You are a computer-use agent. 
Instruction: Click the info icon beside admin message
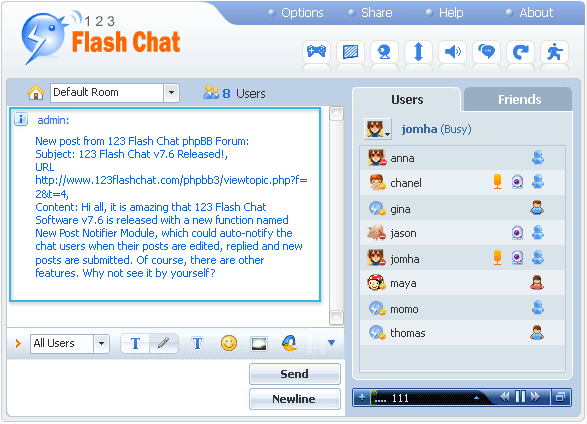coord(21,120)
